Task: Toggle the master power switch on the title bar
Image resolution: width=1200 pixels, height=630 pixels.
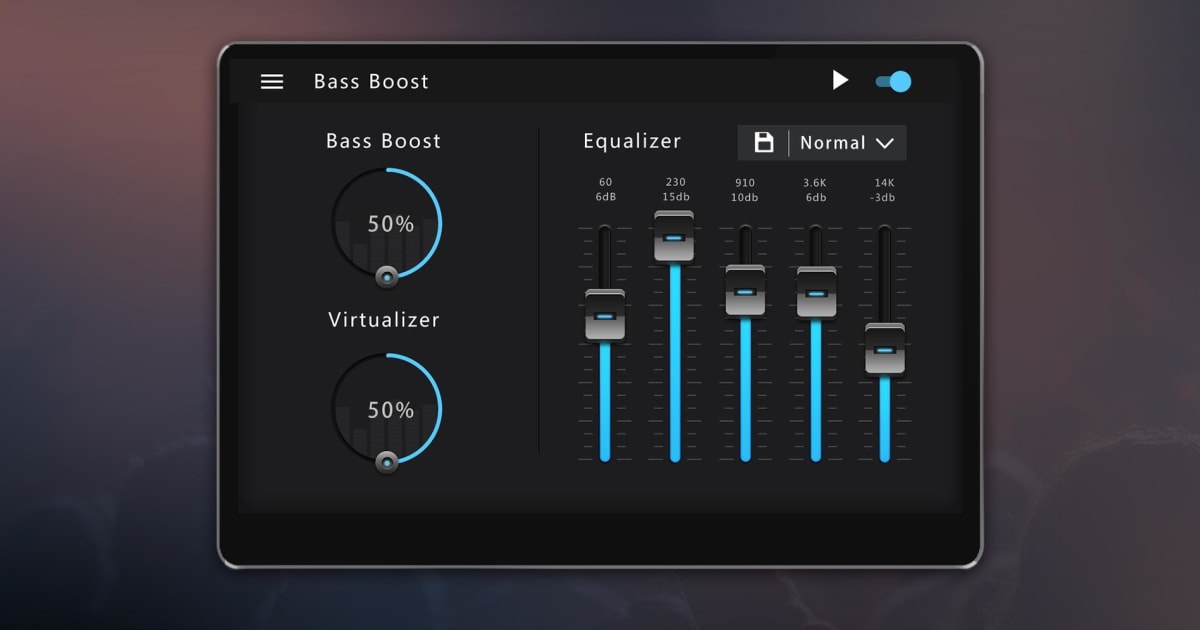Action: click(893, 80)
